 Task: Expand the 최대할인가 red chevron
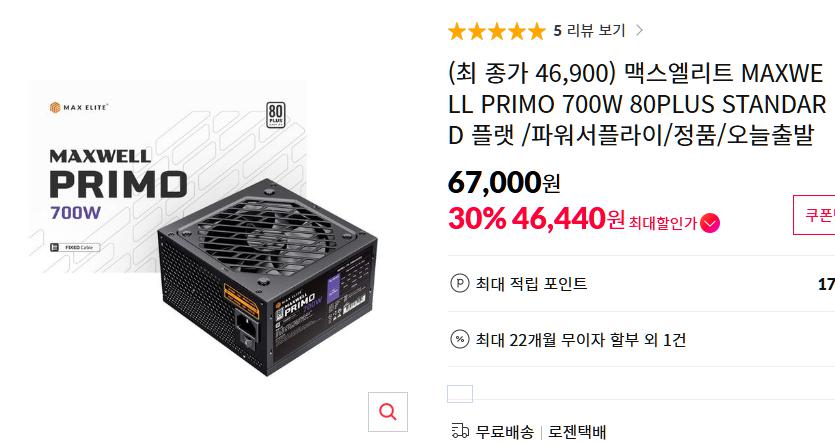[710, 223]
